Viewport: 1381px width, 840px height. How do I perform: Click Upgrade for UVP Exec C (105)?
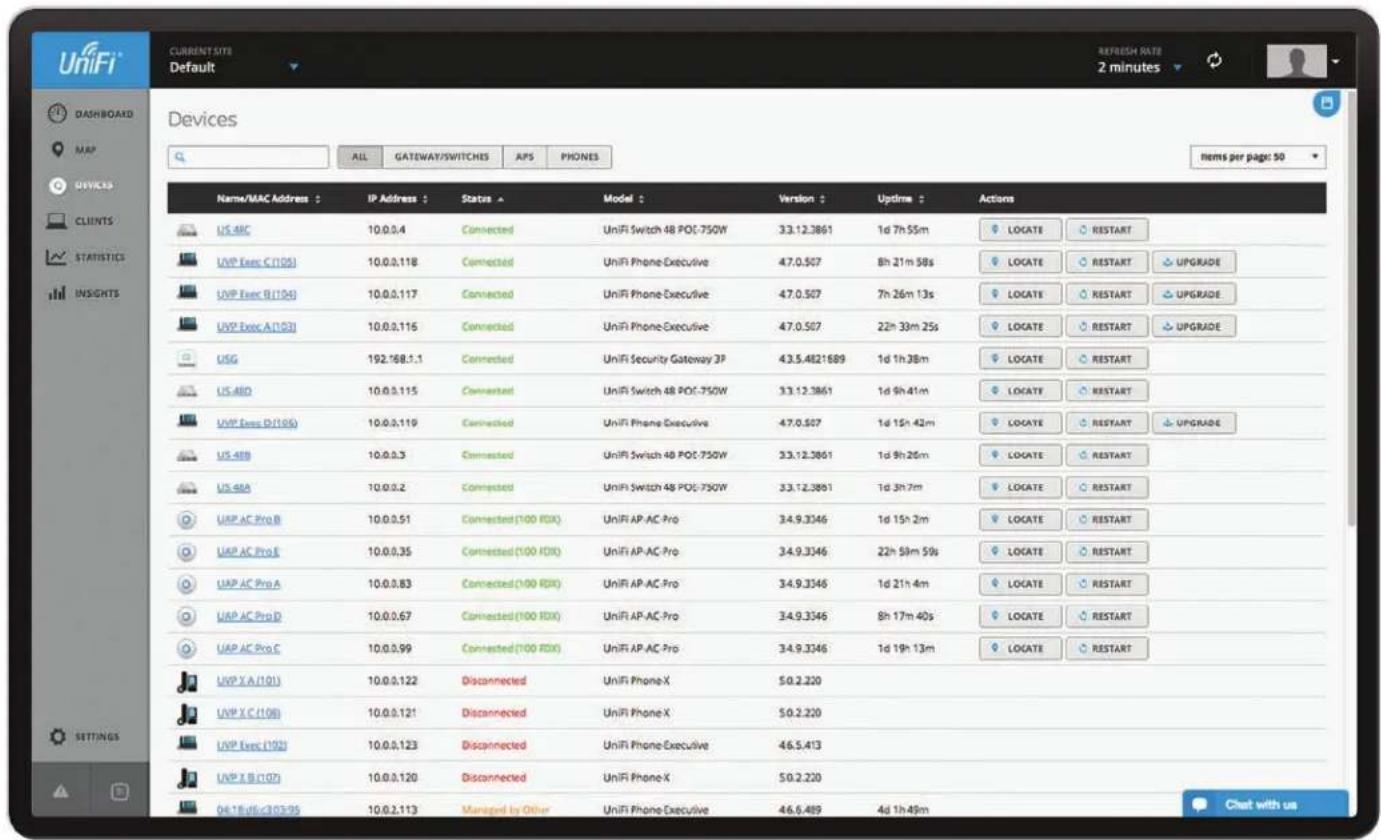(x=1194, y=262)
